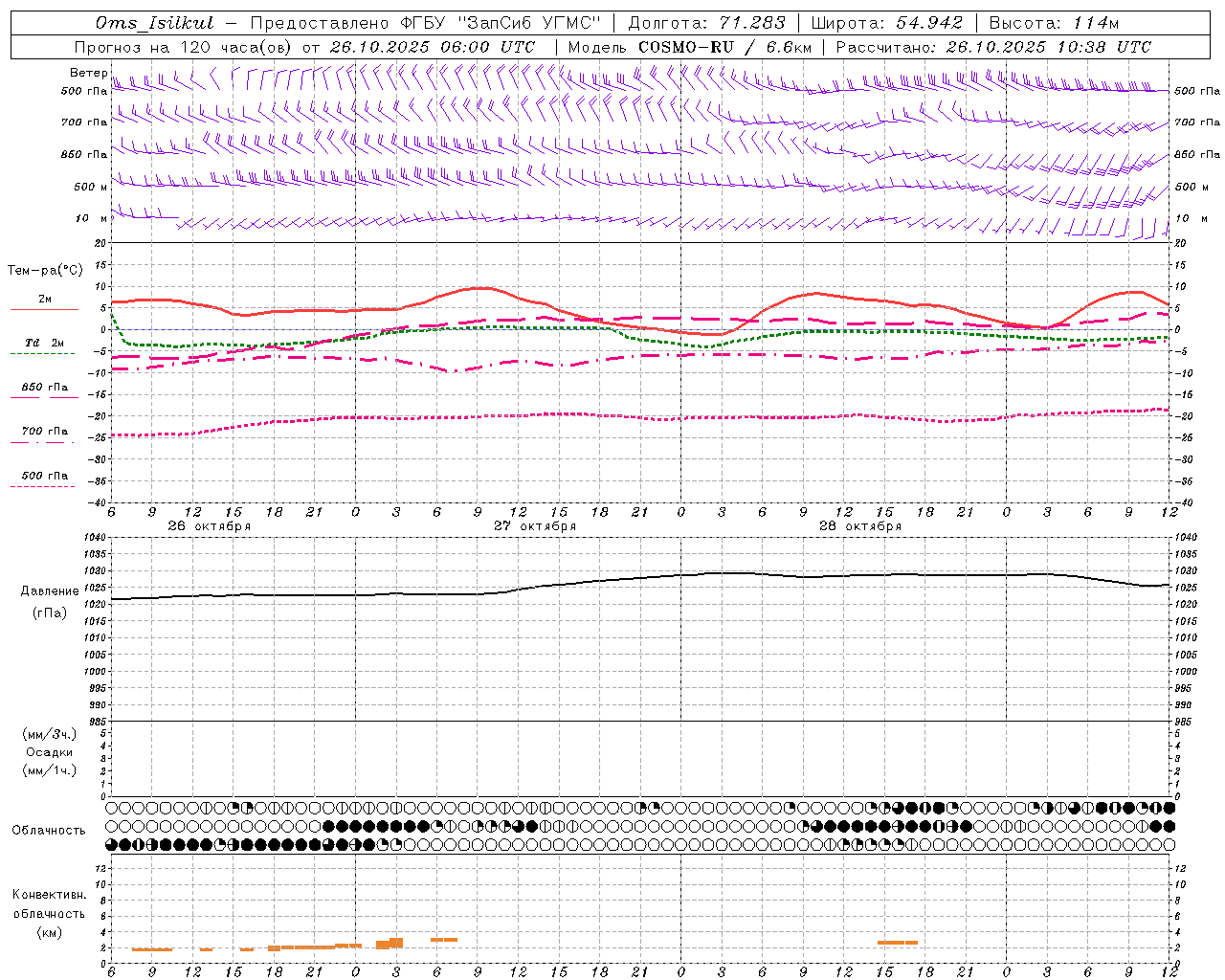Click the solid red 2м legend line sample

(44, 309)
